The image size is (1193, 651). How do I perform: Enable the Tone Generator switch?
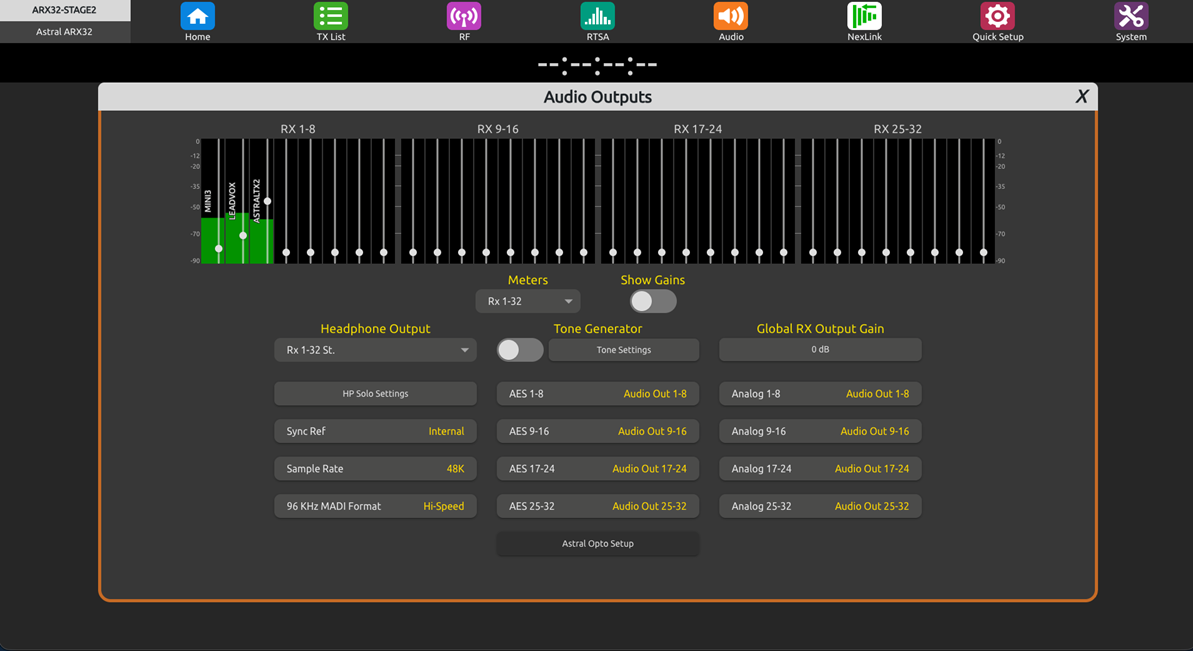click(x=520, y=350)
